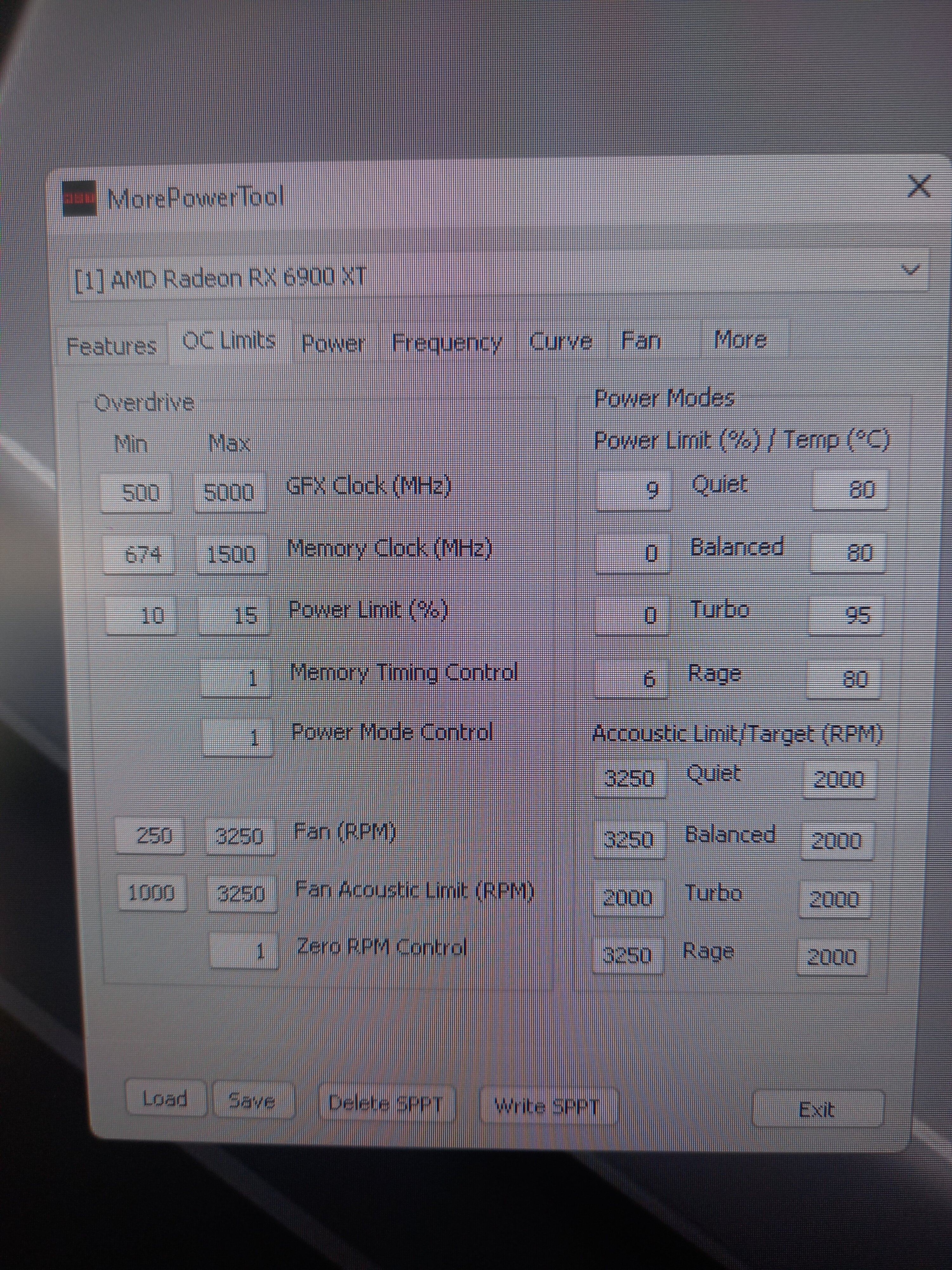952x1270 pixels.
Task: Edit Fan (RPM) minimum field showing 250
Action: 150,836
